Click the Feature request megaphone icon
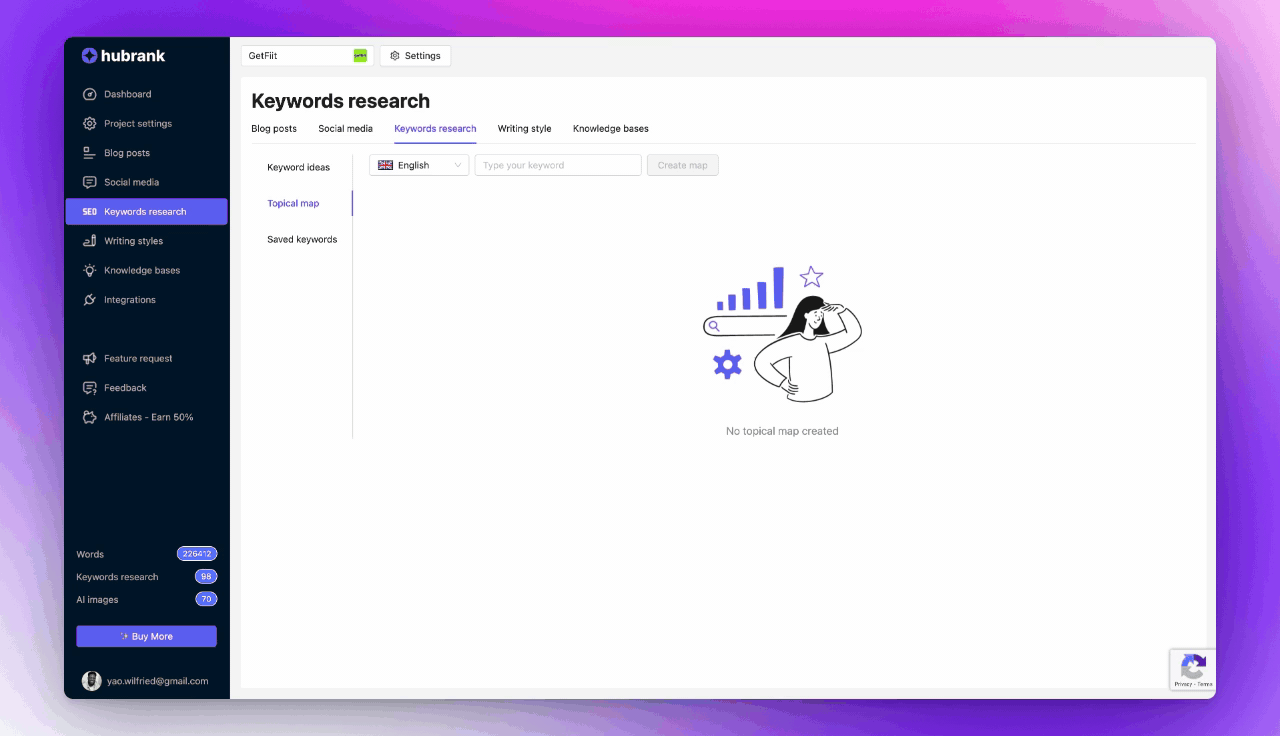Screen dimensions: 1280x736 (90, 358)
